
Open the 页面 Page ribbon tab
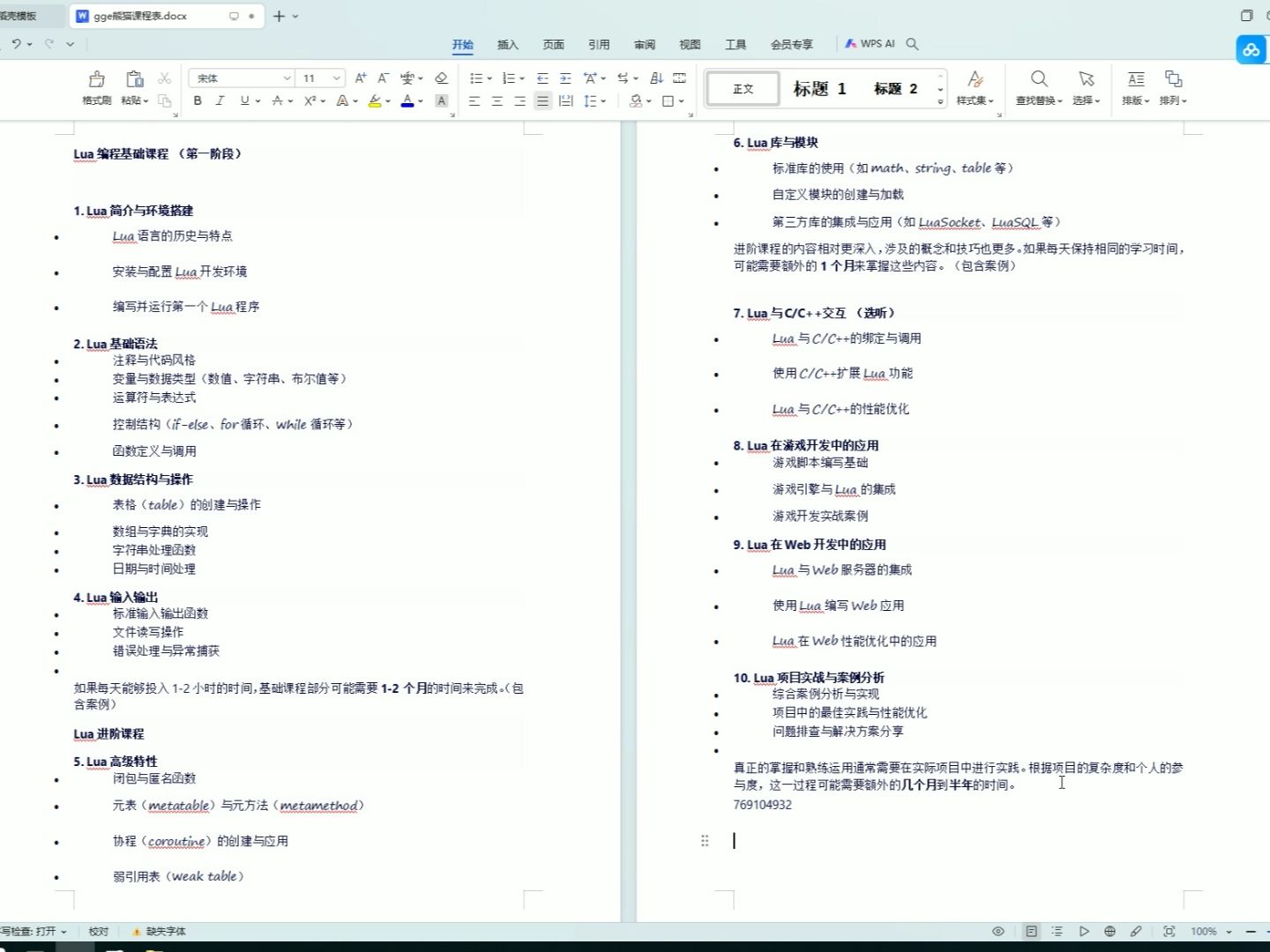554,44
